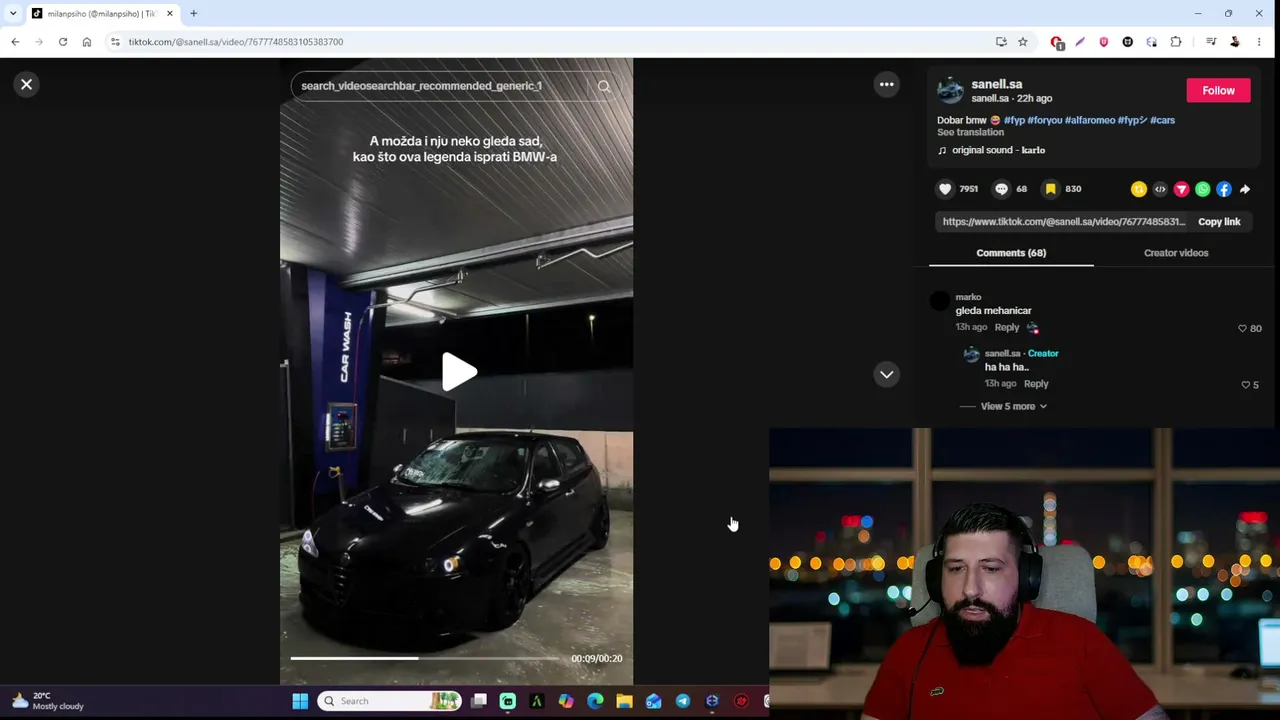Send to friends via red paper-plane icon
Viewport: 1280px width, 720px height.
coord(1181,189)
